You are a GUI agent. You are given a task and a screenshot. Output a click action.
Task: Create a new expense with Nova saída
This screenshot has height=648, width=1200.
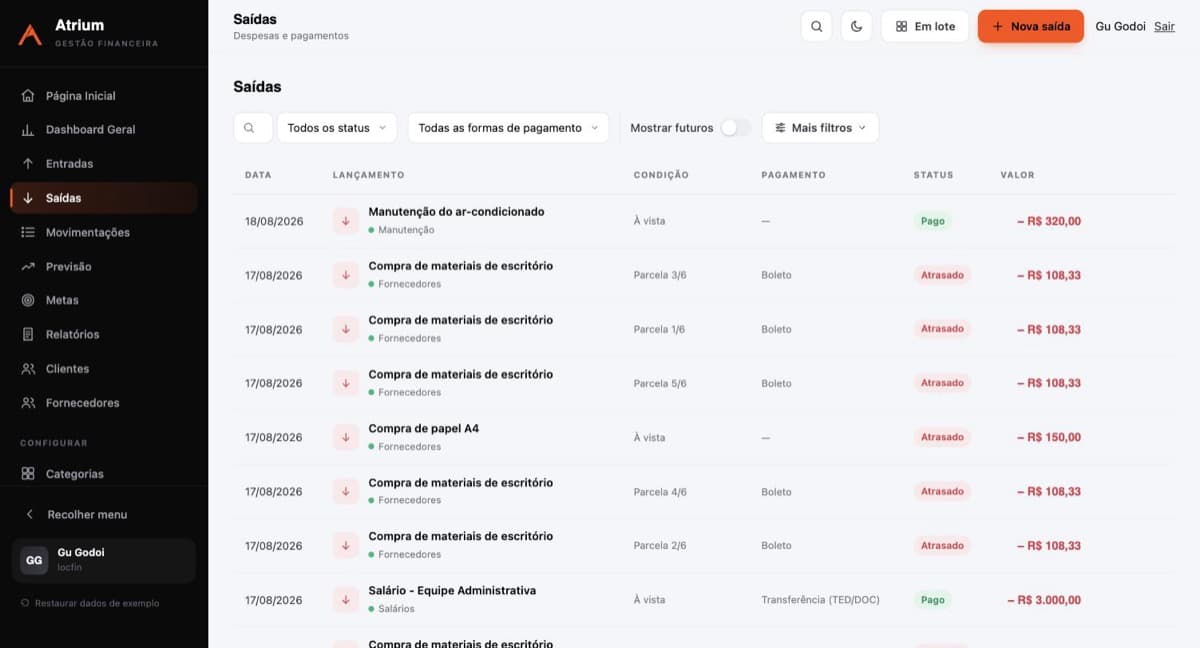(1031, 26)
